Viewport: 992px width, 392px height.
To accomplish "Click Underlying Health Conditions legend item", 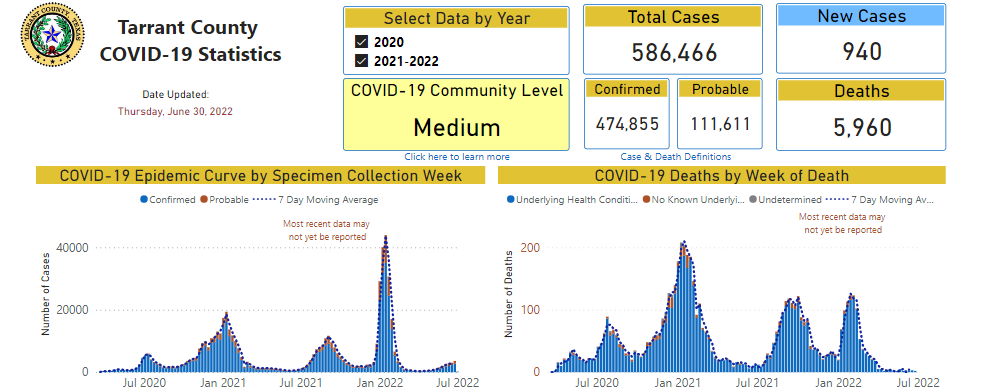I will coord(572,200).
